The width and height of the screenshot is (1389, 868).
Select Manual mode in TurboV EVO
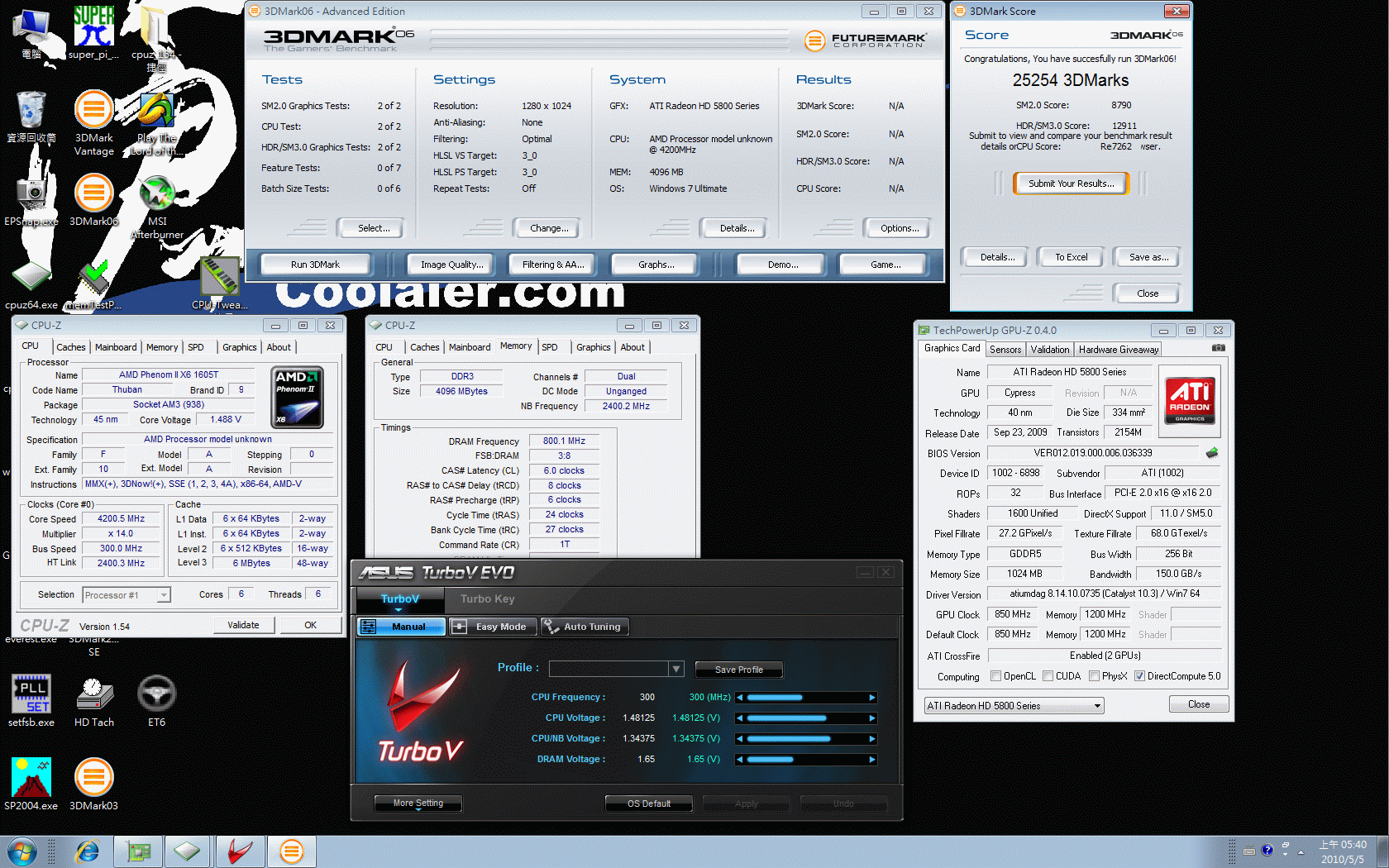[401, 627]
